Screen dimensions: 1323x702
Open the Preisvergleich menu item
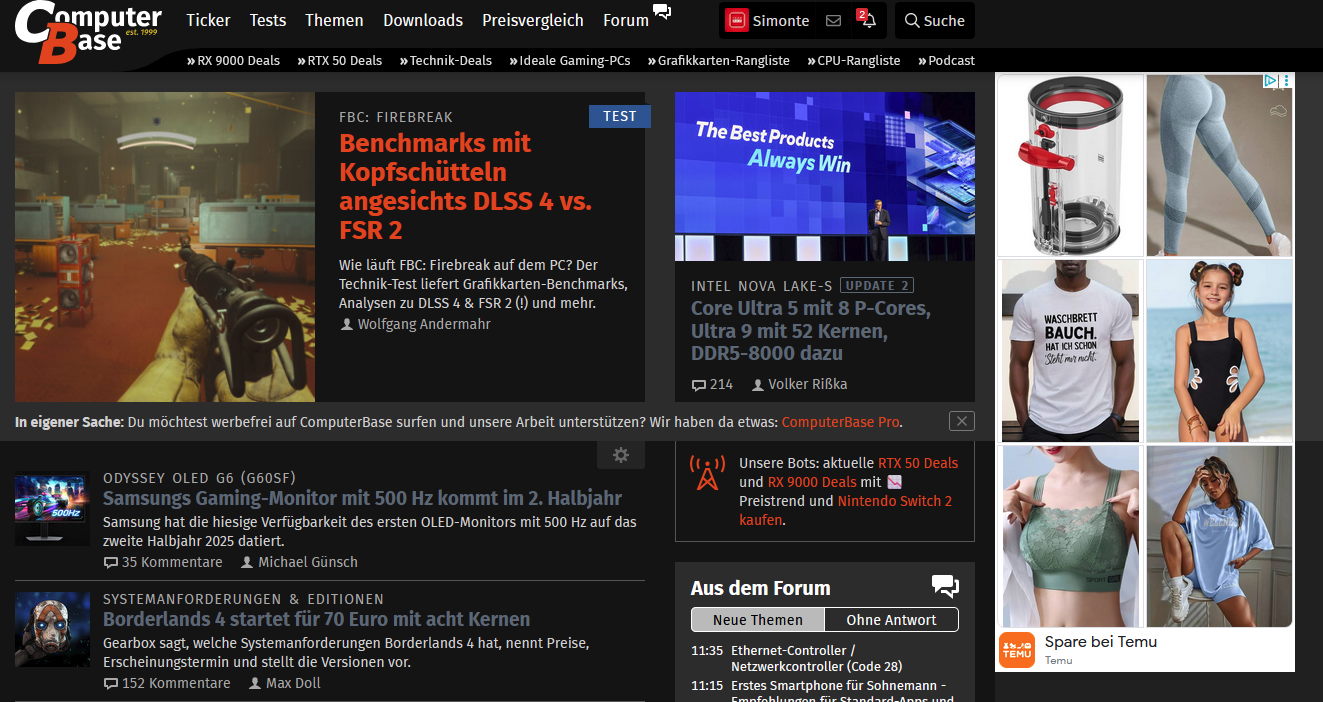click(x=533, y=20)
